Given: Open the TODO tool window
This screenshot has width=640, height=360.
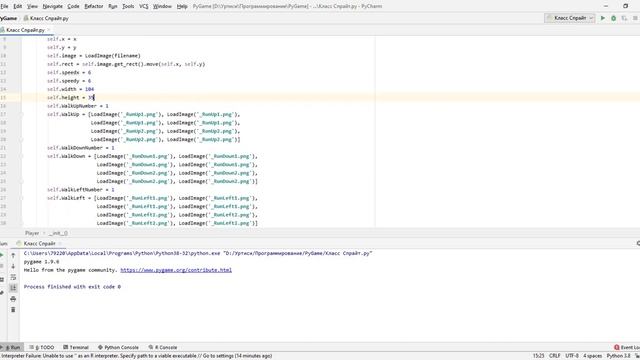Looking at the screenshot, I should (42, 347).
